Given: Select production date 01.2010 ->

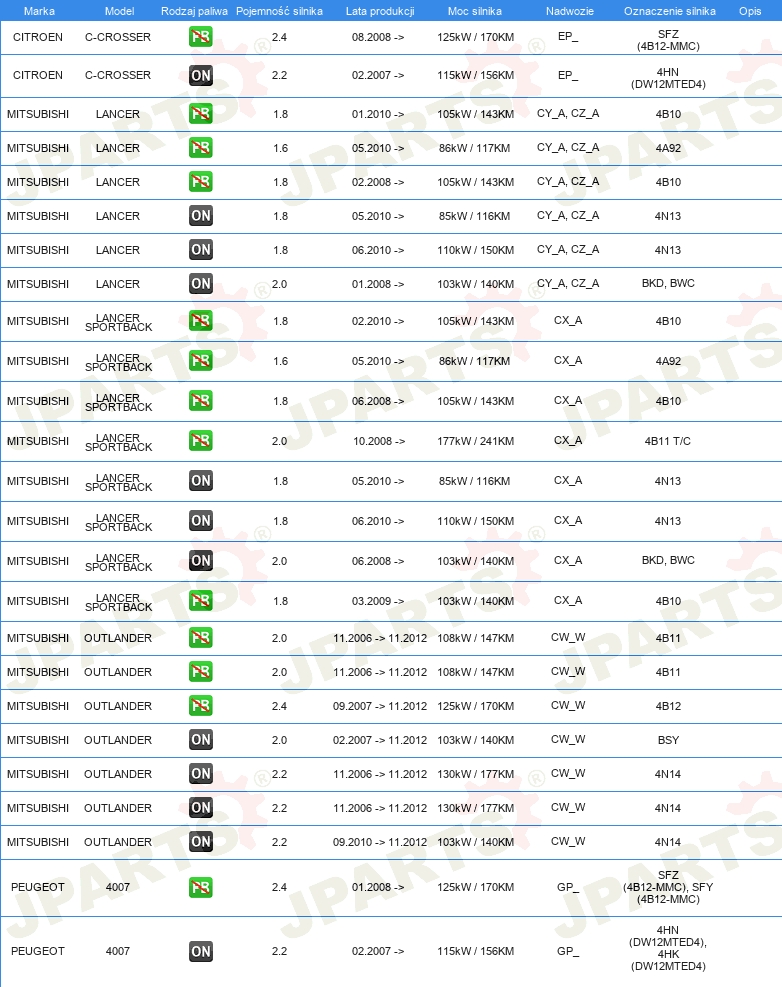Looking at the screenshot, I should click(378, 114).
